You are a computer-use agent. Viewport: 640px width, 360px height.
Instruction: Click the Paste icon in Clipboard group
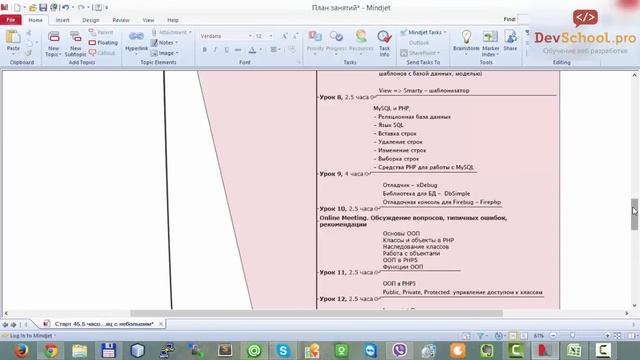tap(13, 38)
